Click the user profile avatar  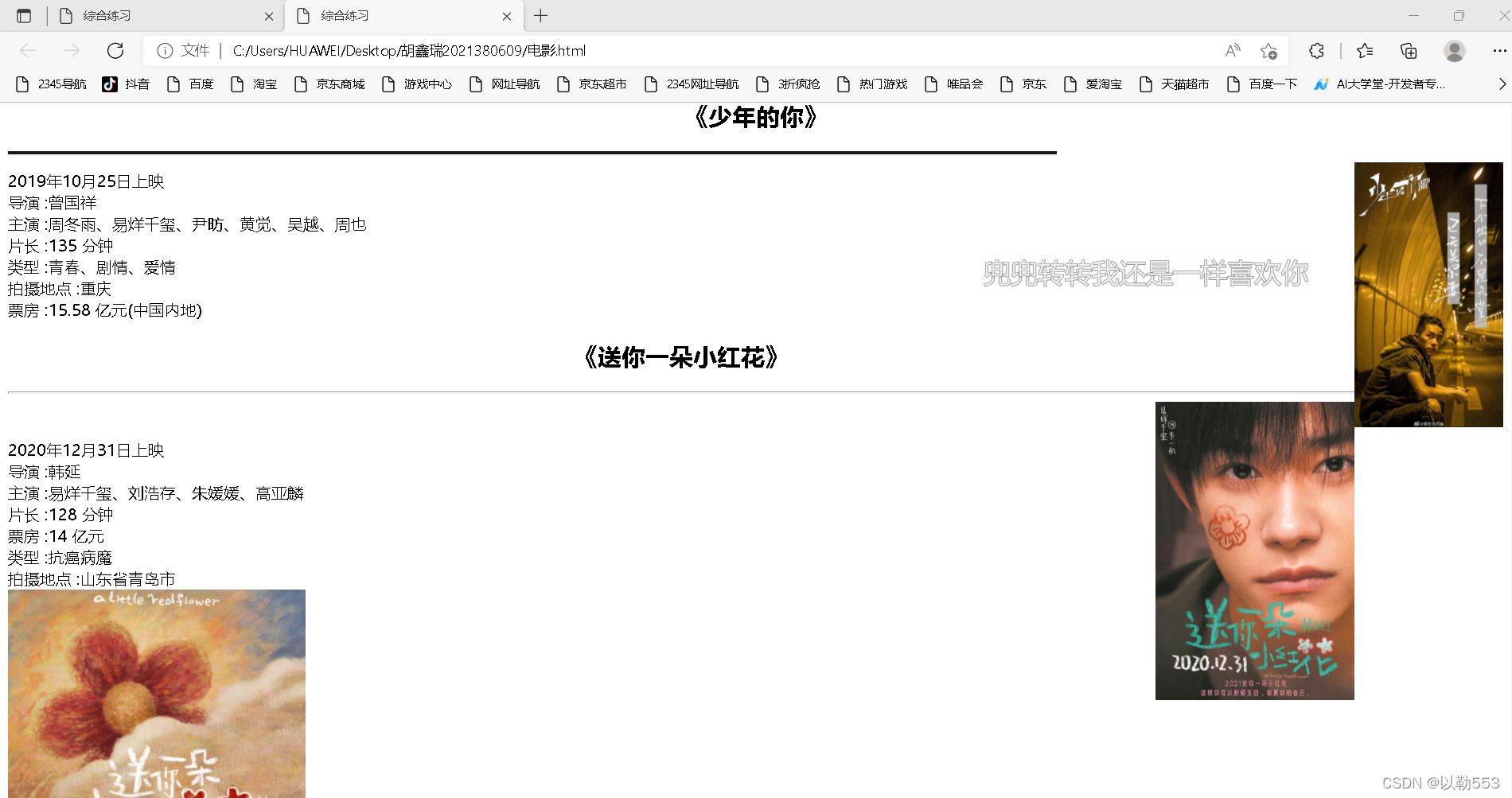[x=1455, y=51]
